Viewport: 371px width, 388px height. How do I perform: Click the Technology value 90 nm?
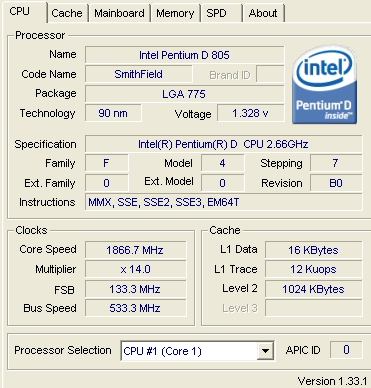click(x=113, y=113)
